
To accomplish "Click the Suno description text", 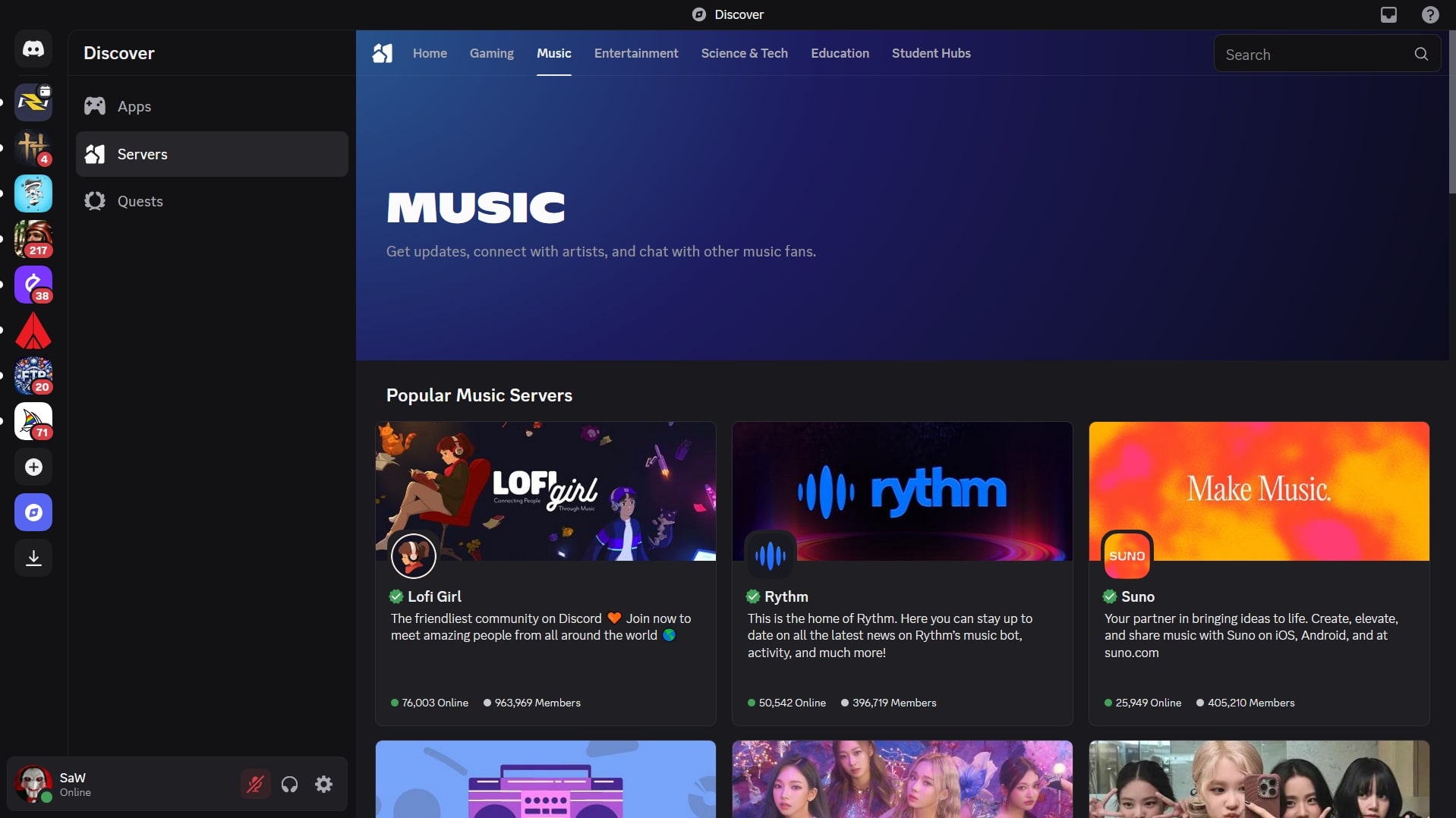I will point(1251,635).
